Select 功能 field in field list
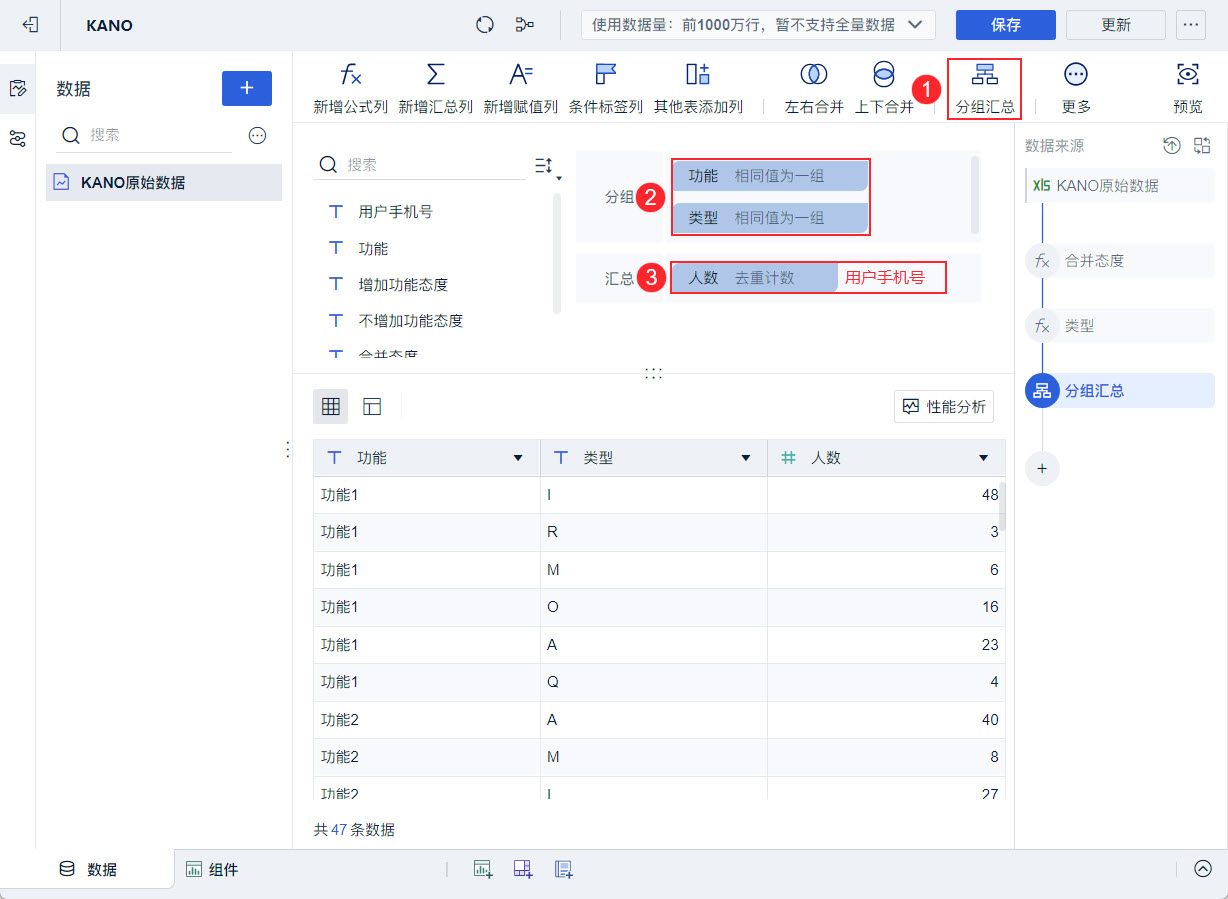 (x=373, y=248)
